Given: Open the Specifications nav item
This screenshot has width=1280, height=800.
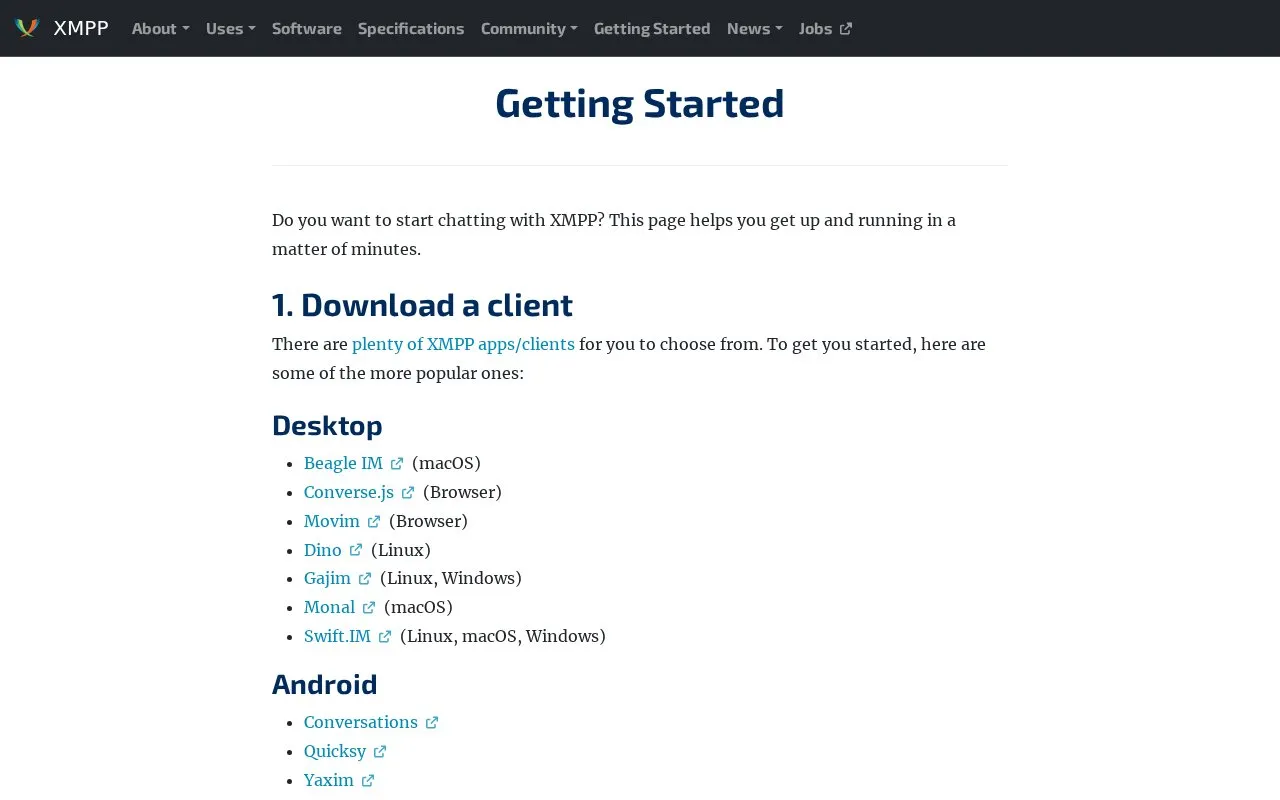Looking at the screenshot, I should (411, 28).
